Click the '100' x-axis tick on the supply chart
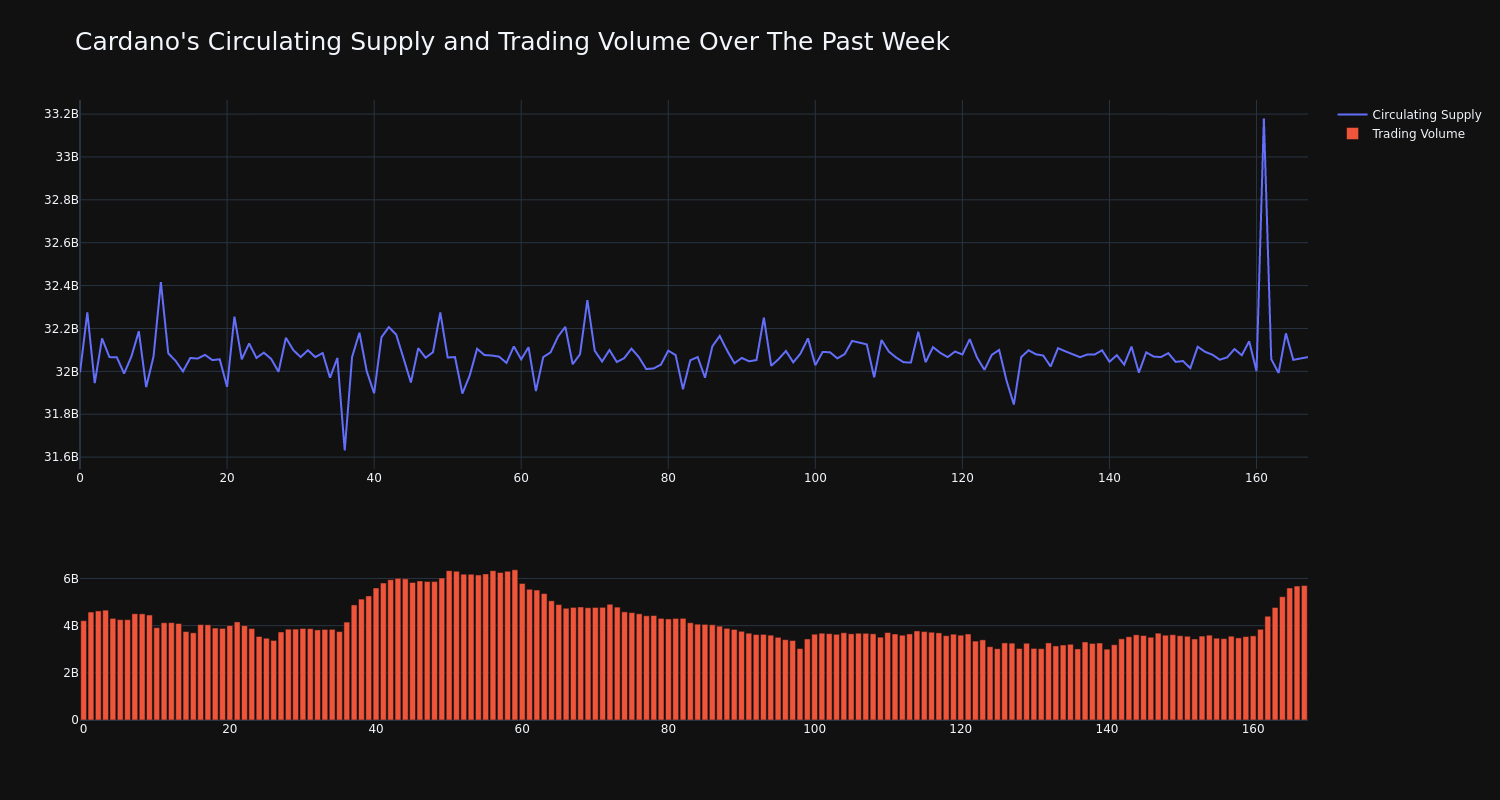Viewport: 1500px width, 800px height. [x=815, y=478]
